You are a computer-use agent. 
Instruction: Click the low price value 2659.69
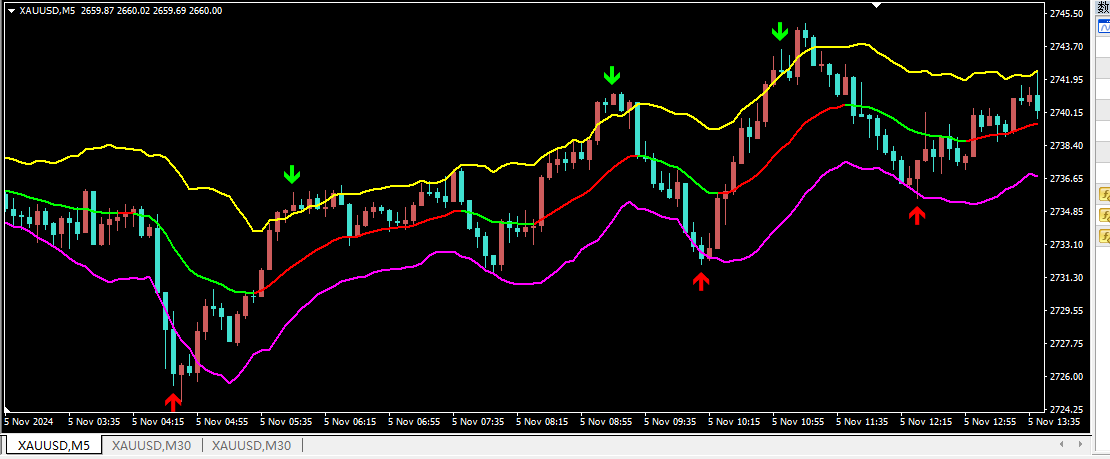[x=170, y=11]
